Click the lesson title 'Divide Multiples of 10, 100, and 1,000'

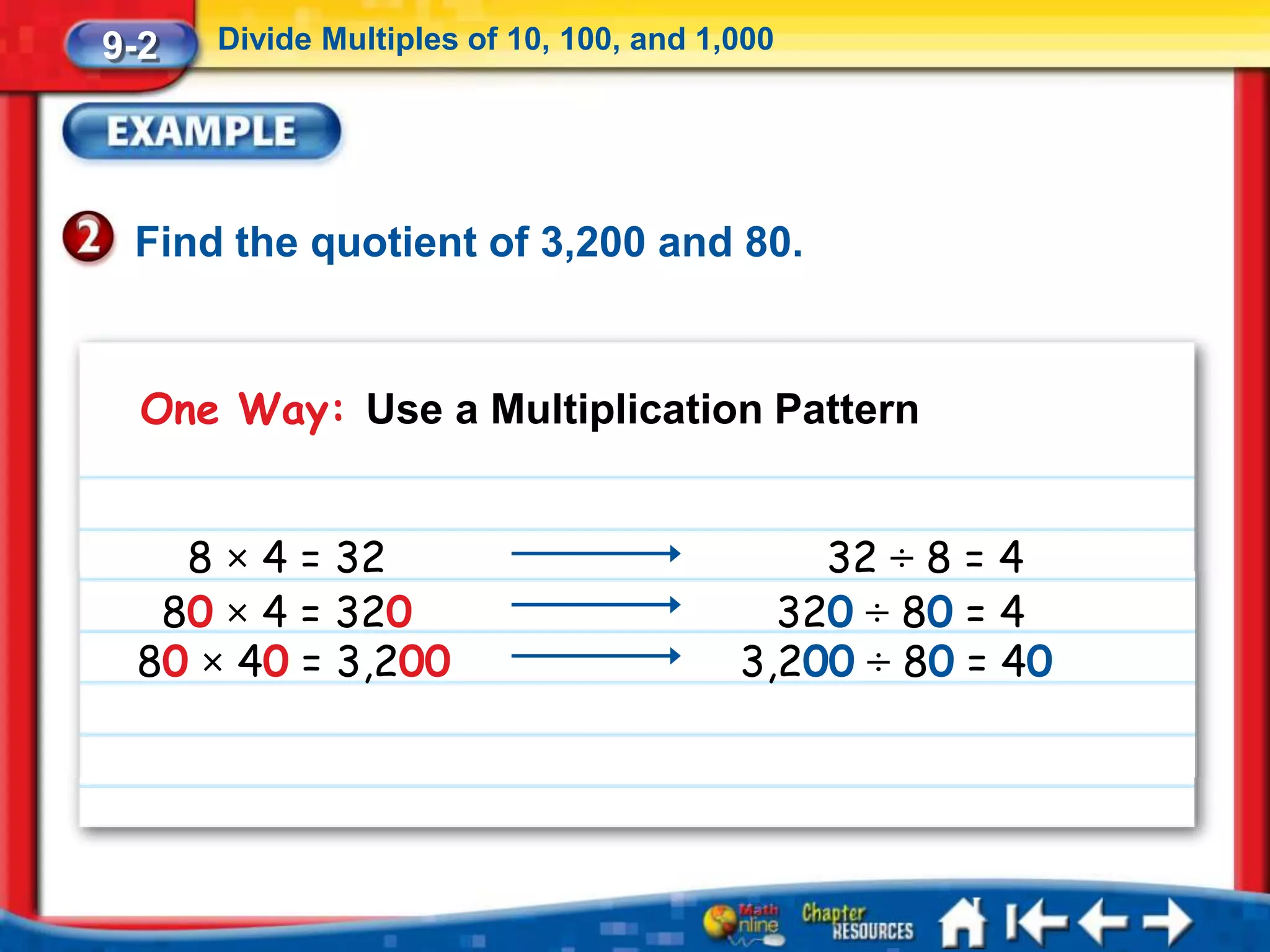click(495, 39)
